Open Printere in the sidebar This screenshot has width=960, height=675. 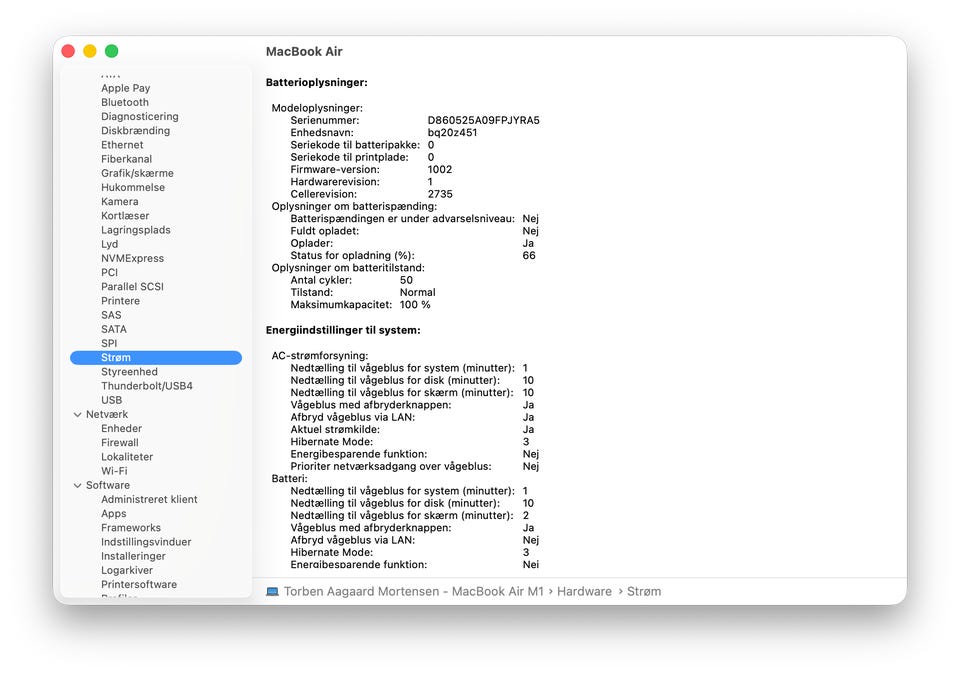click(121, 301)
